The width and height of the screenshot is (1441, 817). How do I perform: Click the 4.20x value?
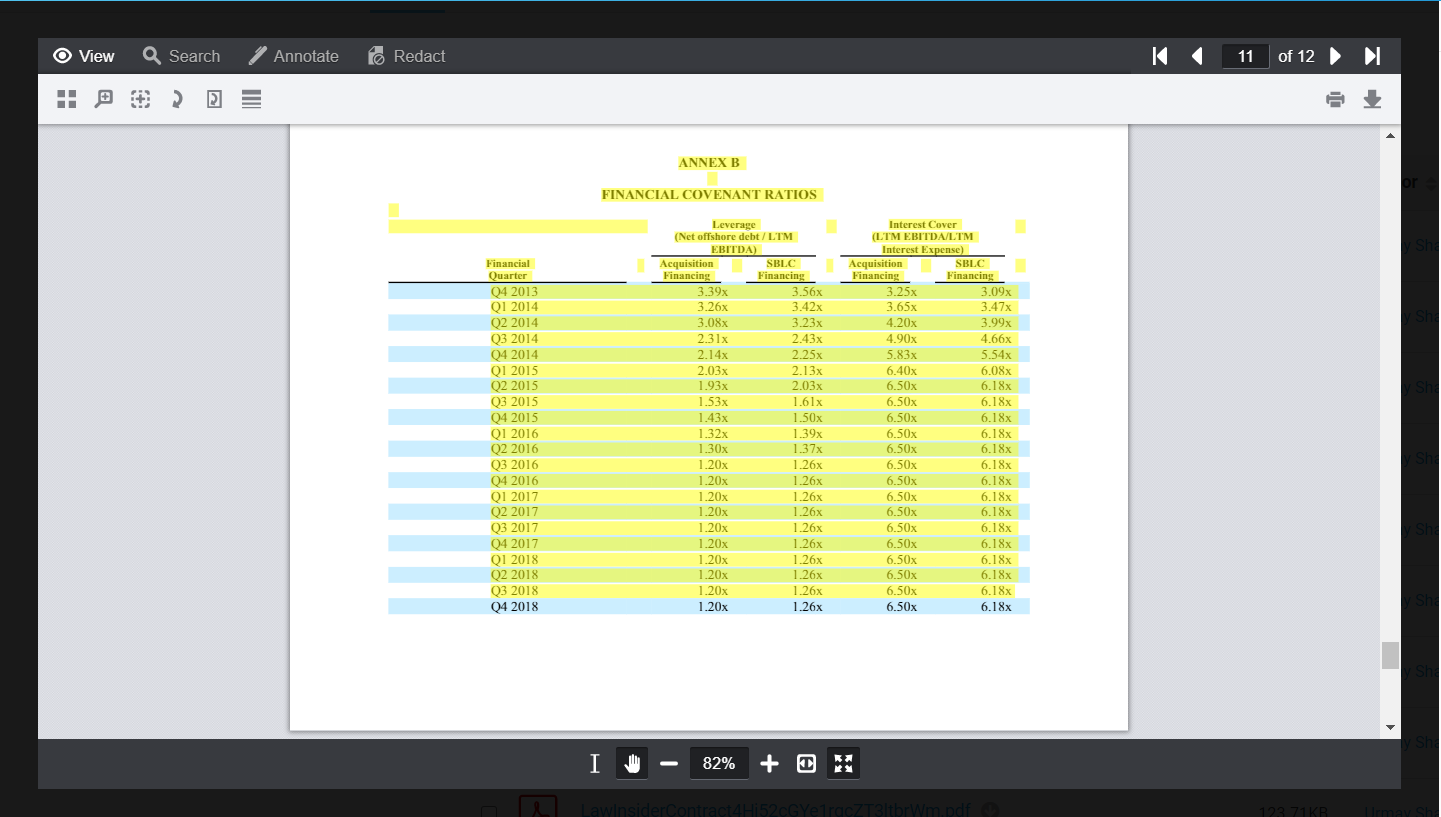[x=902, y=323]
